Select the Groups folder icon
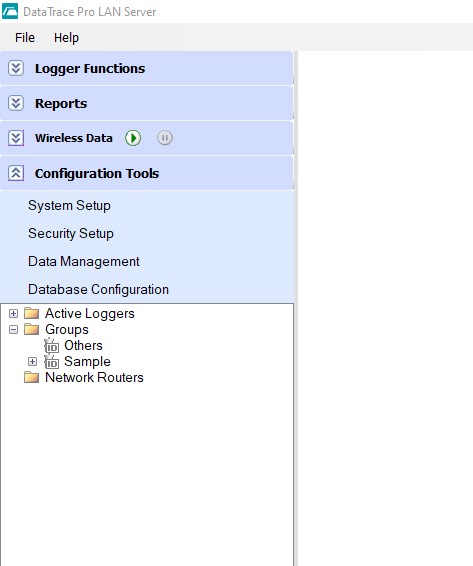This screenshot has width=473, height=566. 31,329
